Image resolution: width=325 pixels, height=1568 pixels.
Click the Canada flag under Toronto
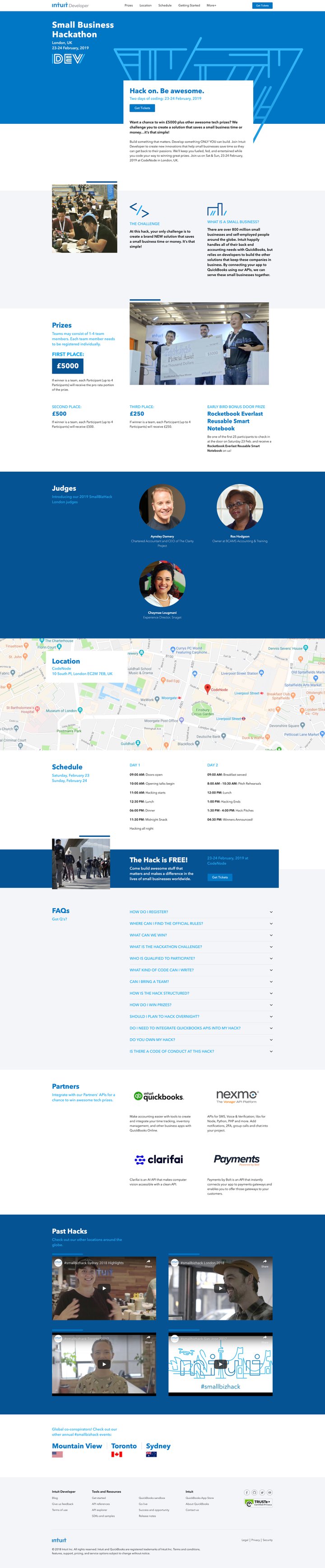click(x=116, y=1454)
